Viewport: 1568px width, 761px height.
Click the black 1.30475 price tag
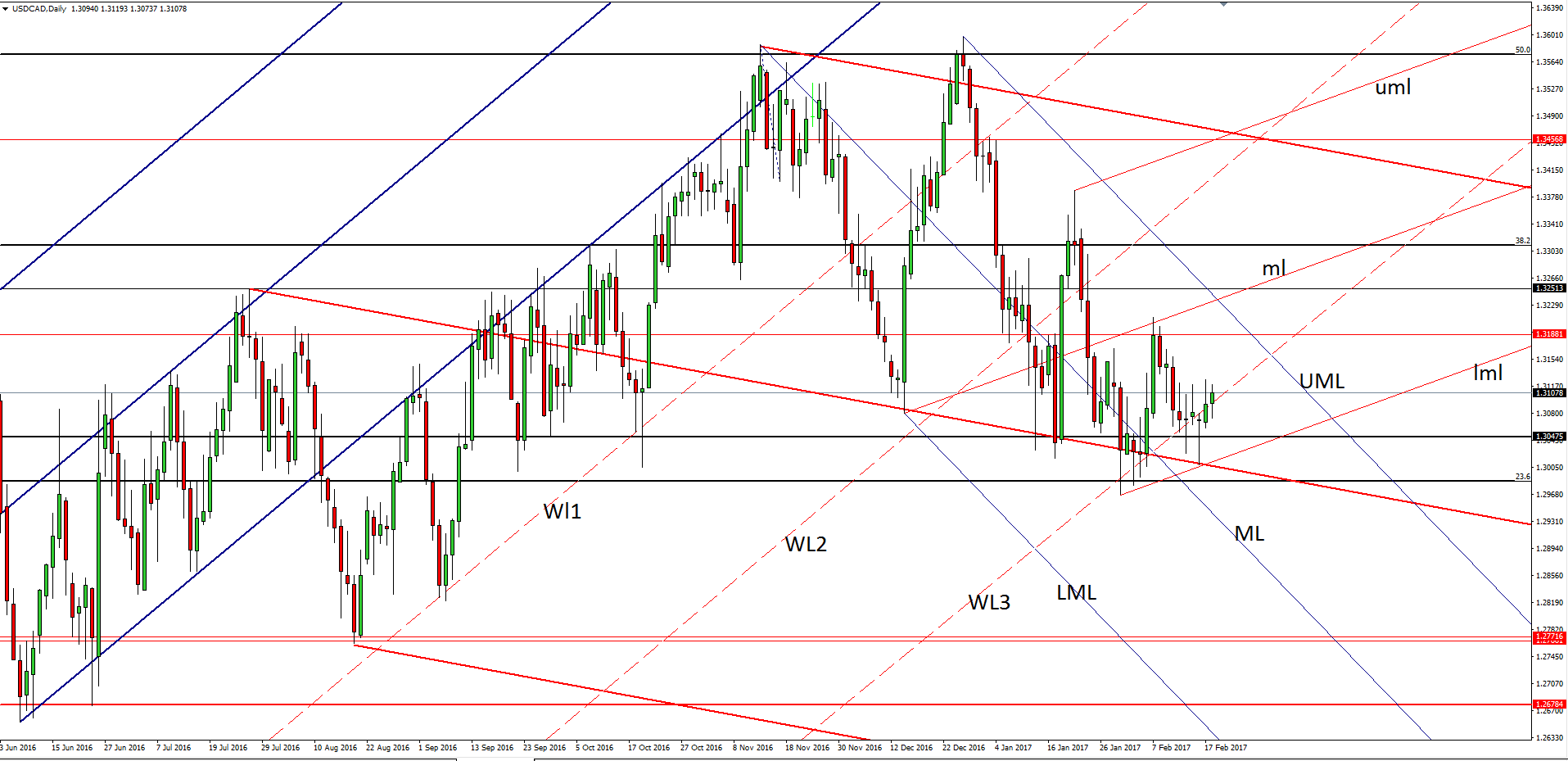click(1549, 437)
